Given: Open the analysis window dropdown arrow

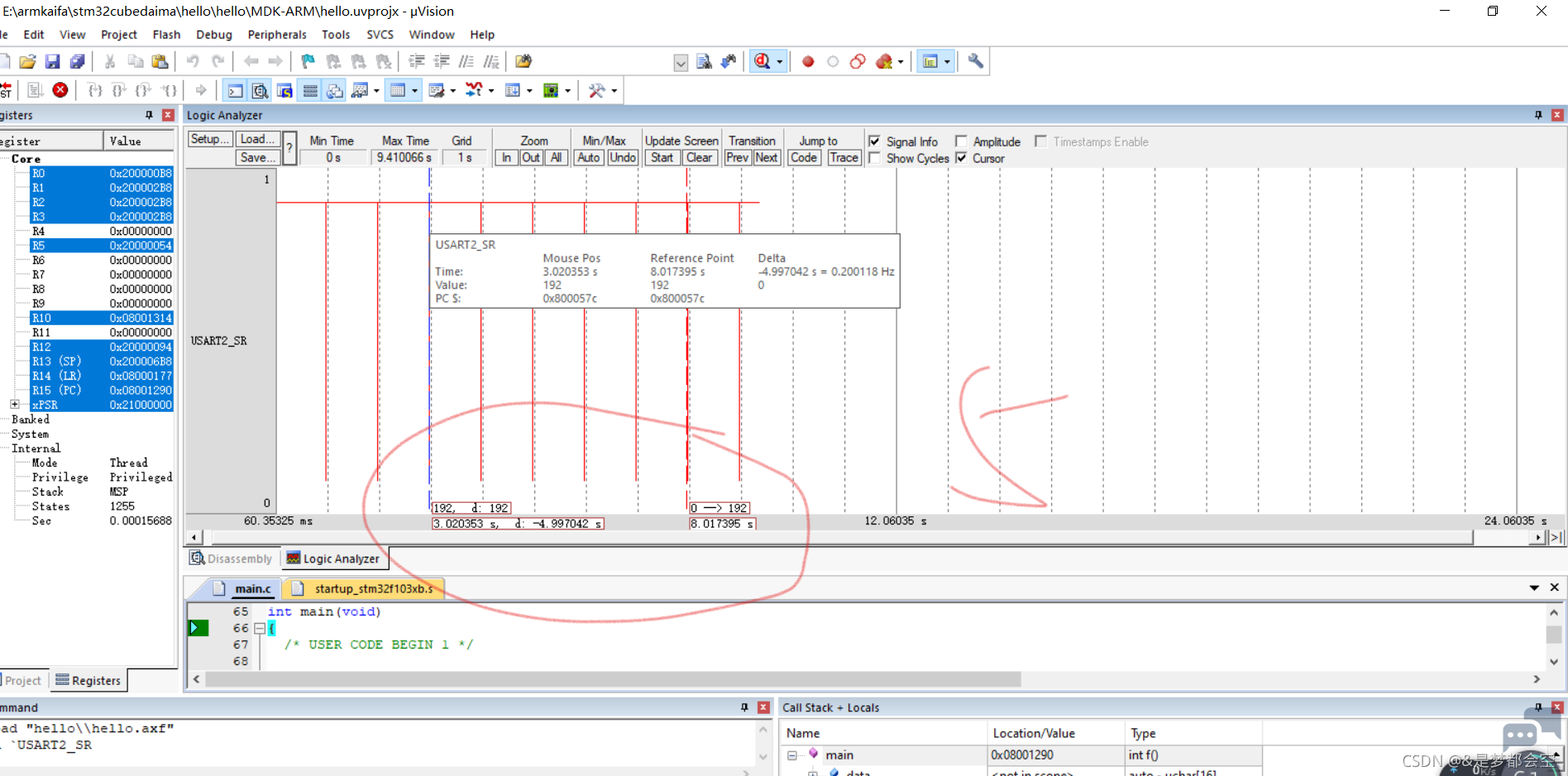Looking at the screenshot, I should tap(376, 90).
